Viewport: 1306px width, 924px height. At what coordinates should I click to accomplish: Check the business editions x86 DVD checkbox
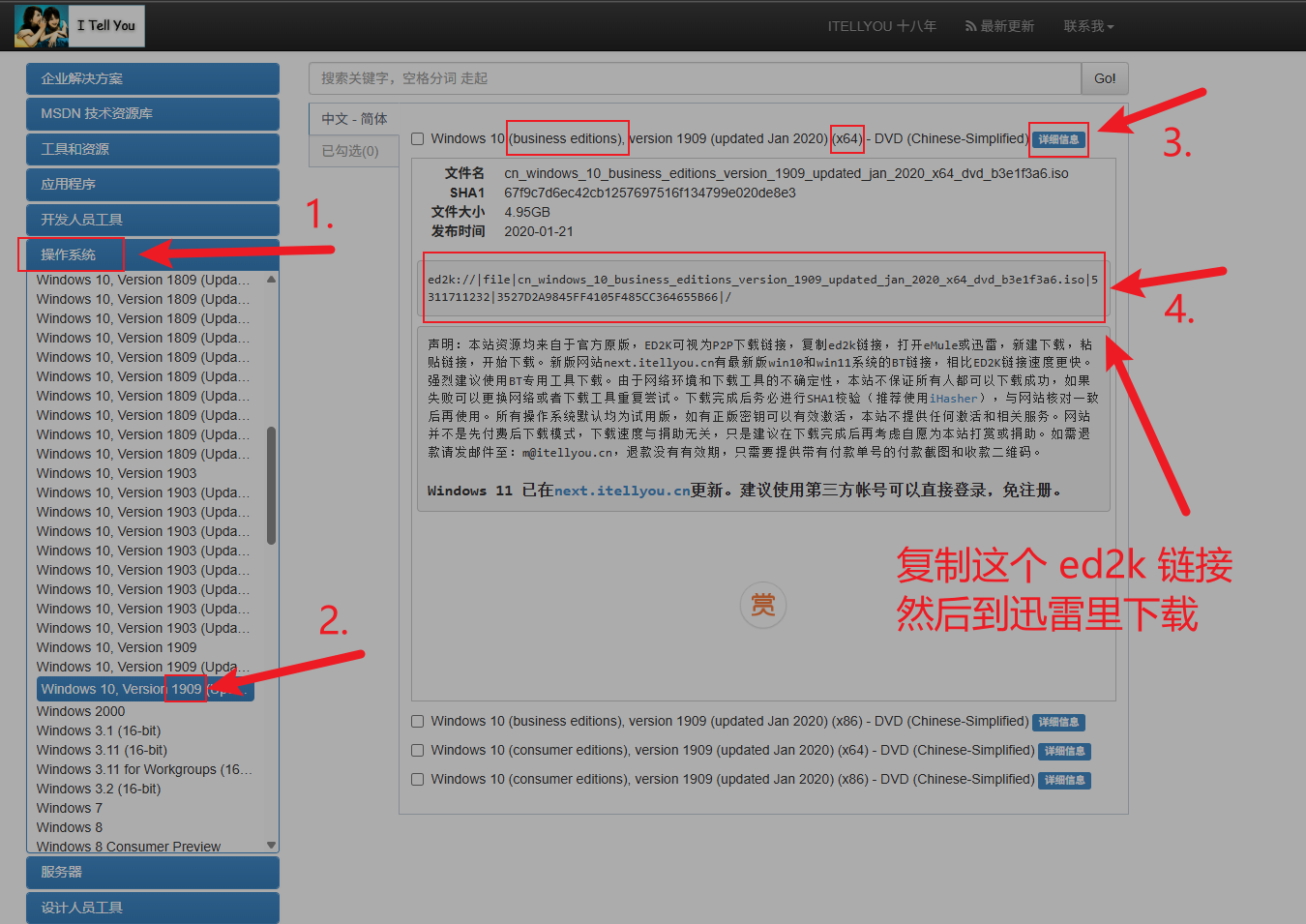click(418, 722)
